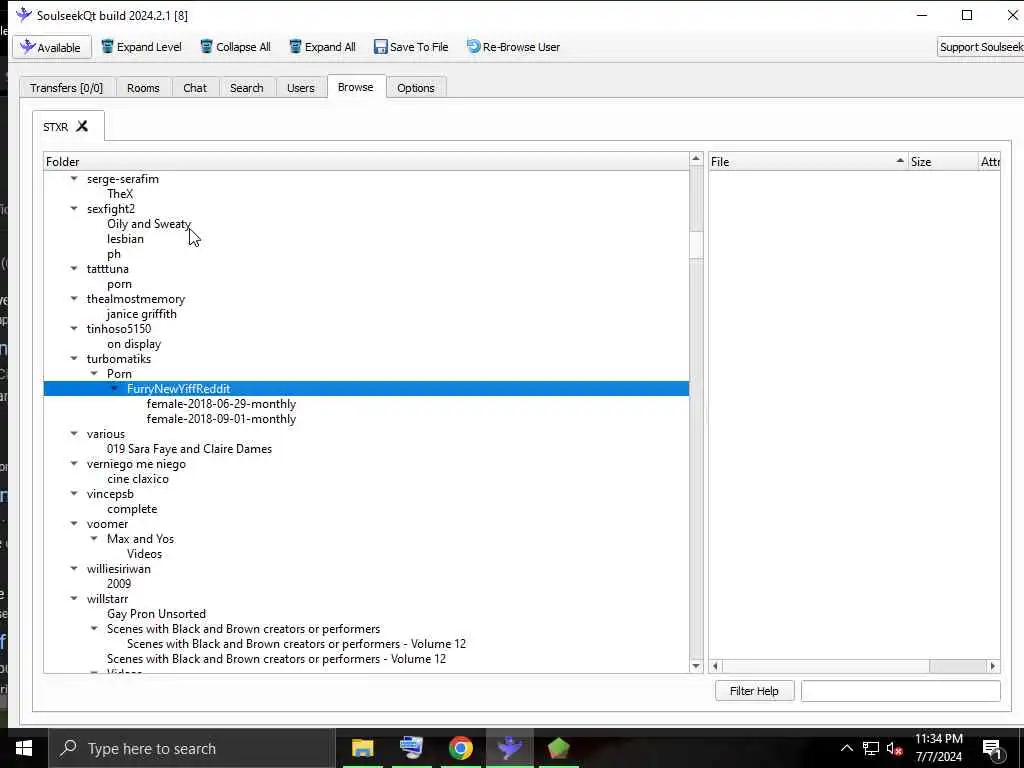The width and height of the screenshot is (1024, 768).
Task: Collapse the williesiriwan folder
Action: point(74,569)
